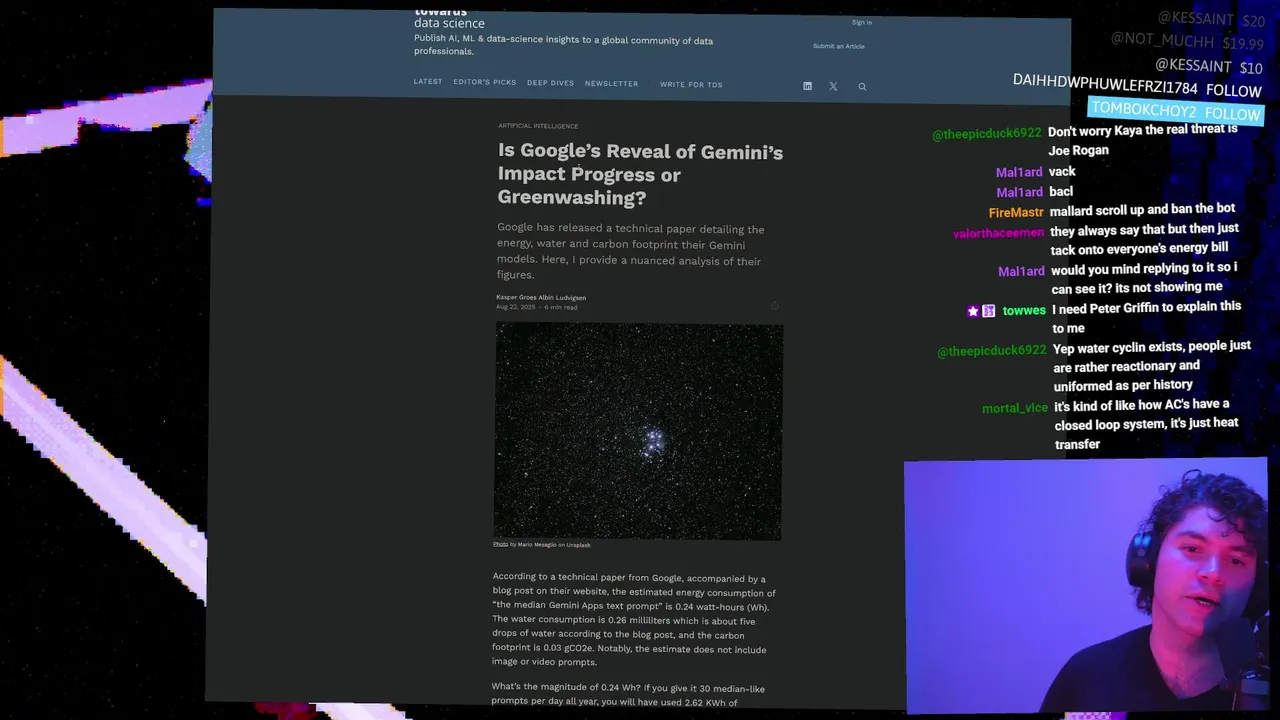The width and height of the screenshot is (1280, 720).
Task: Click the @NOT_MUCHH $19.99 donation entry
Action: coord(1187,42)
